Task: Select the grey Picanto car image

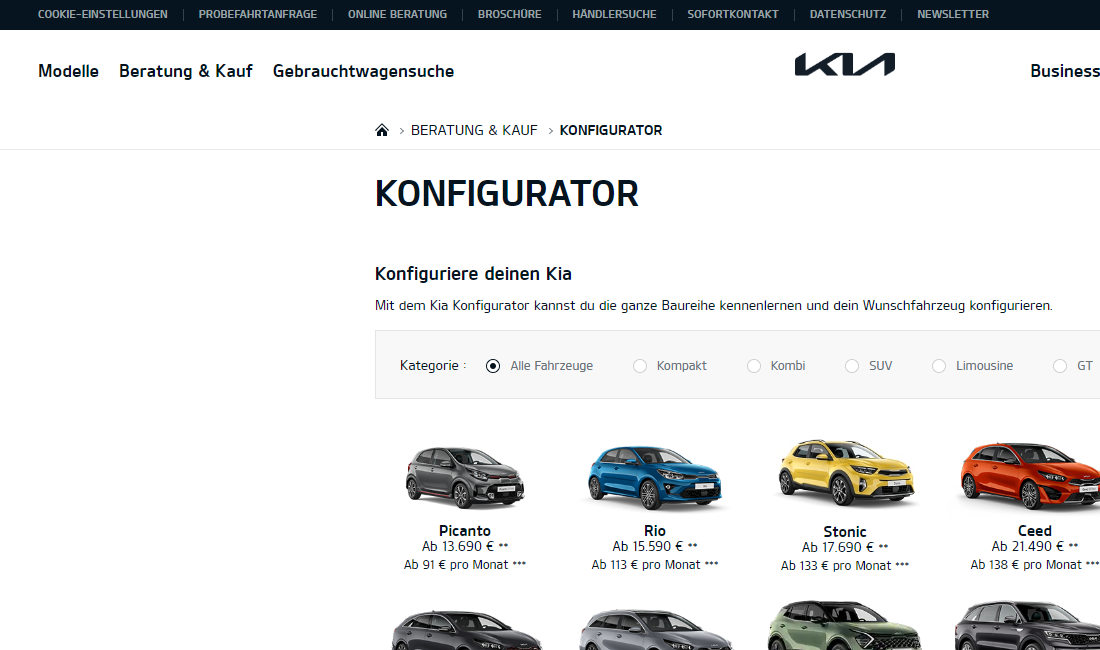Action: [x=465, y=478]
